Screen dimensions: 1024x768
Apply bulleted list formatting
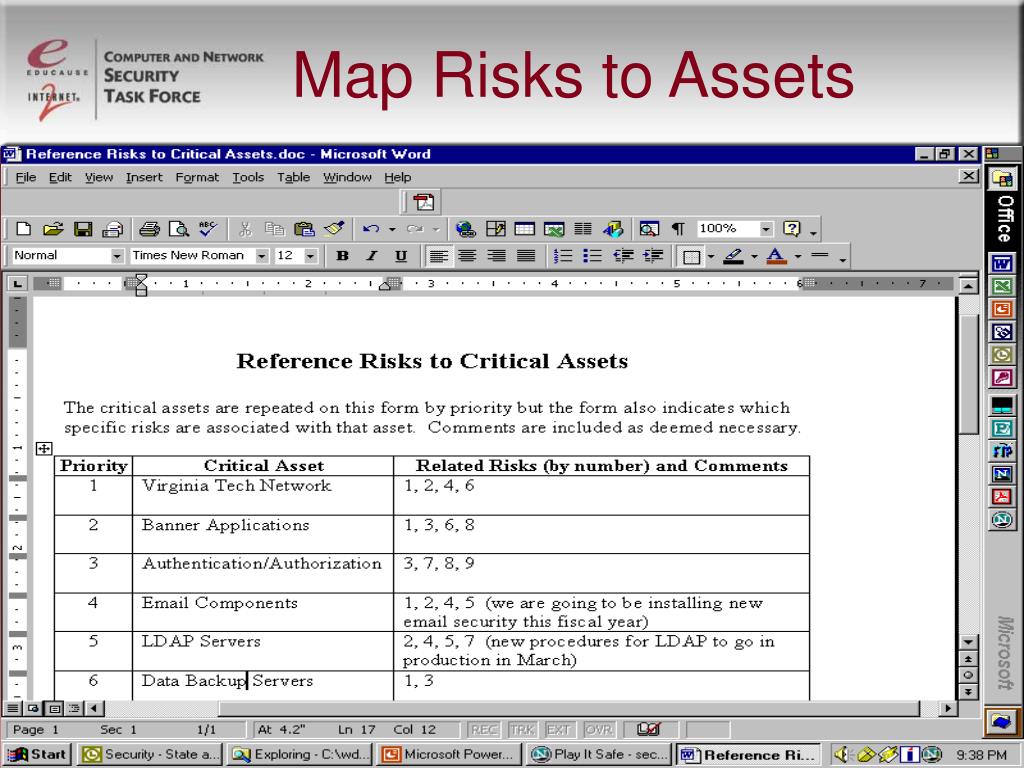592,256
